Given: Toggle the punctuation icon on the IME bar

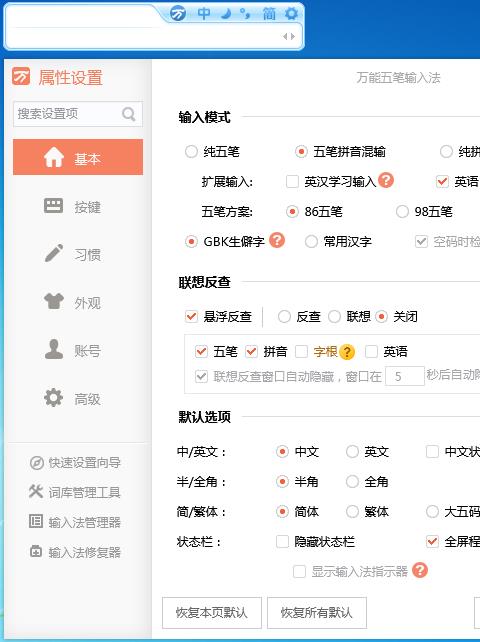Looking at the screenshot, I should (x=246, y=14).
